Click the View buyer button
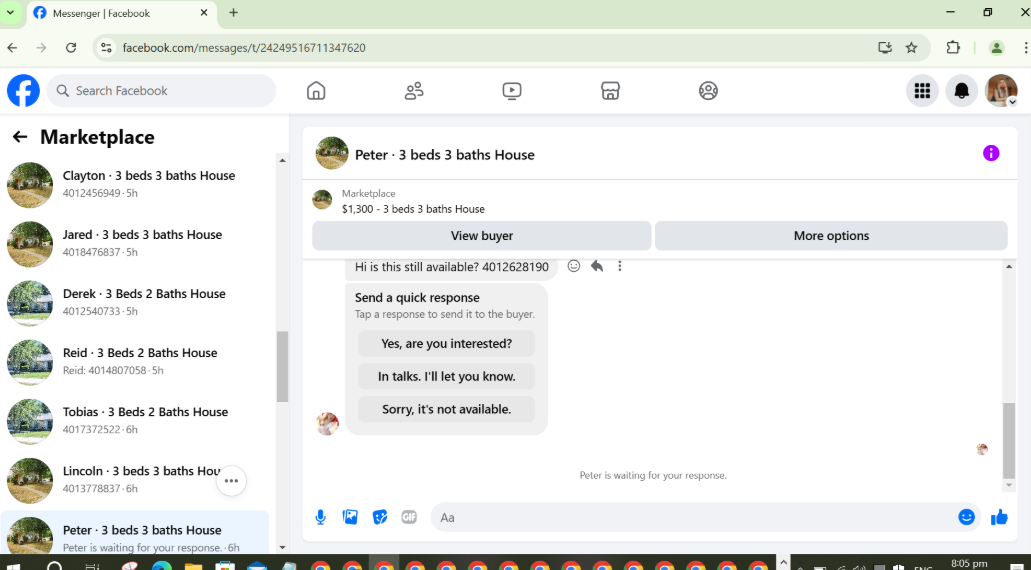Screen dimensions: 1031x570 click(x=481, y=235)
